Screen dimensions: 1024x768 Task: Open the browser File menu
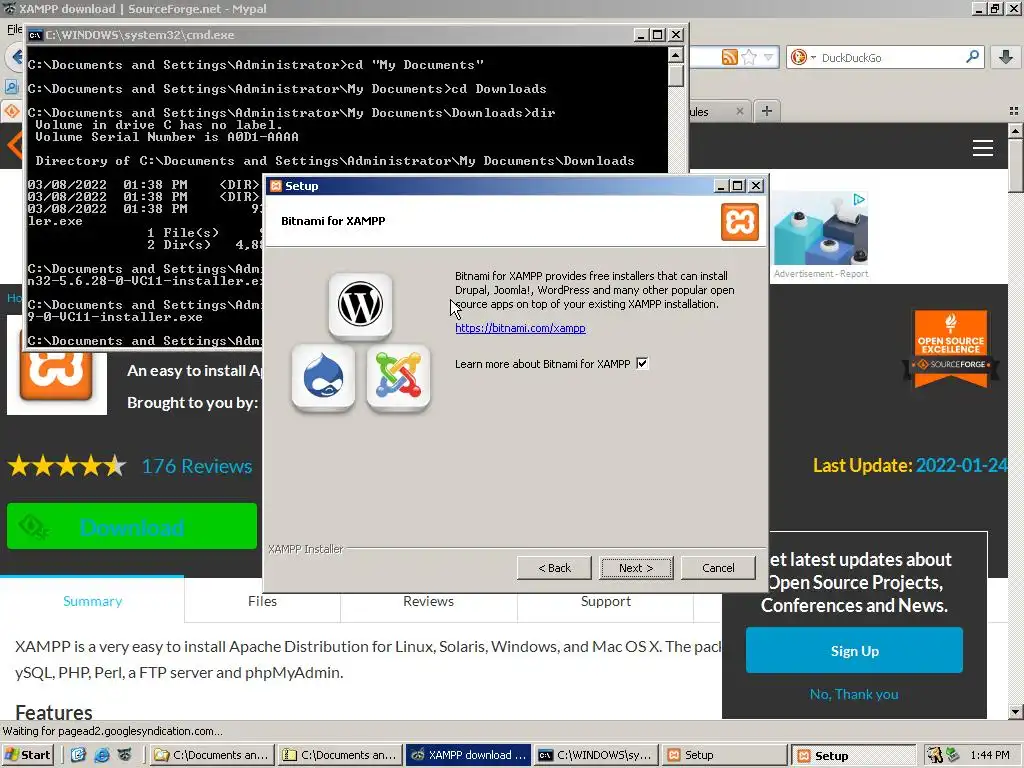click(14, 29)
